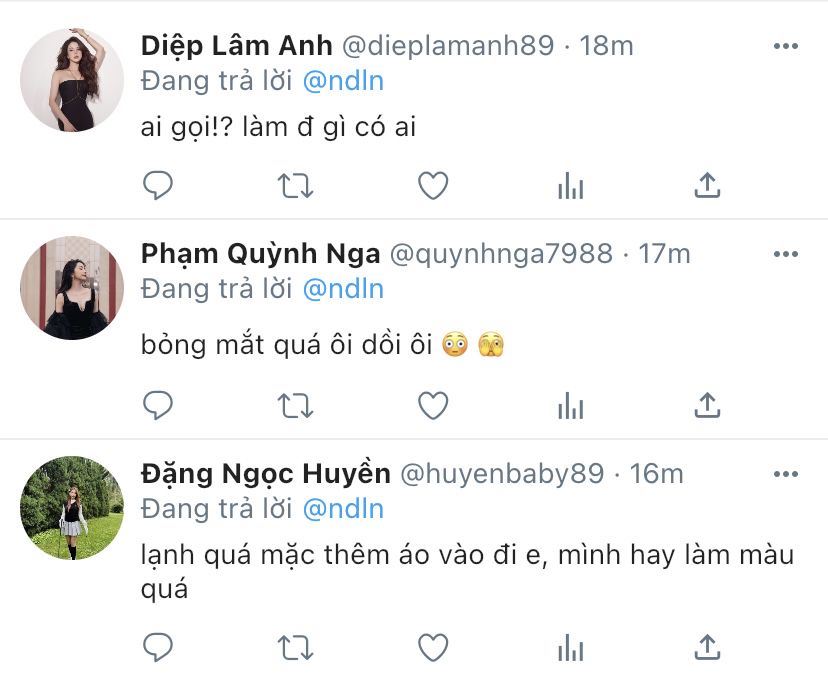The height and width of the screenshot is (676, 828).
Task: Share Diệp Lâm Anh's tweet
Action: pos(707,185)
